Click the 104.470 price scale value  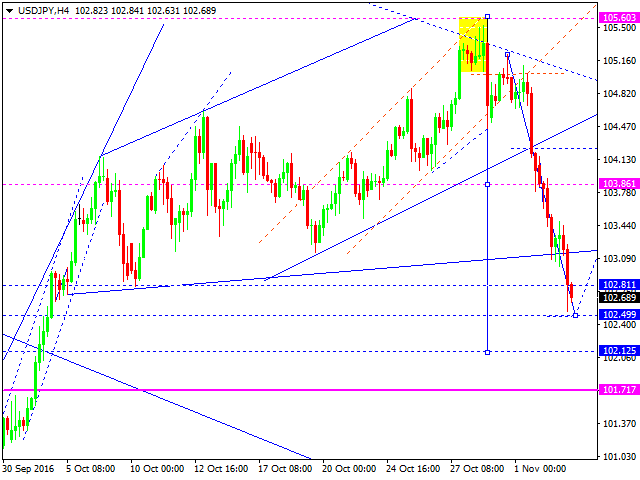point(620,127)
